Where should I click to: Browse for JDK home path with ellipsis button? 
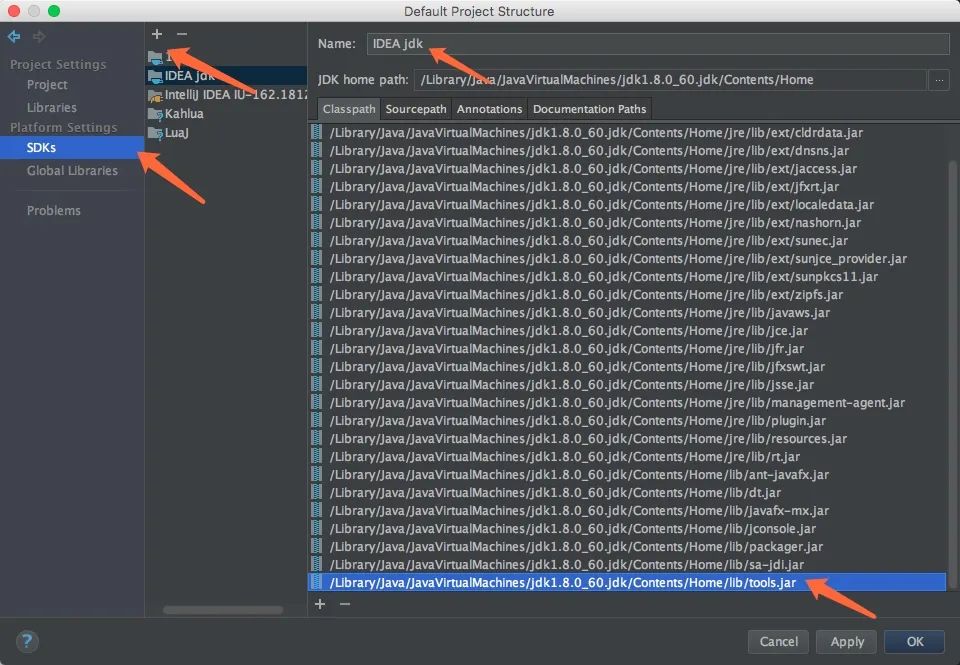click(x=939, y=80)
